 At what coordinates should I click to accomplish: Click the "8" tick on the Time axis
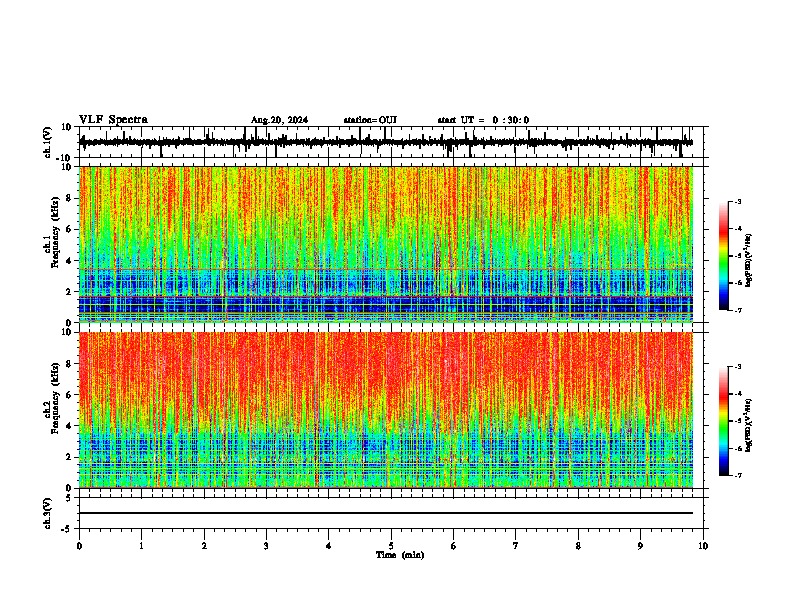[578, 546]
